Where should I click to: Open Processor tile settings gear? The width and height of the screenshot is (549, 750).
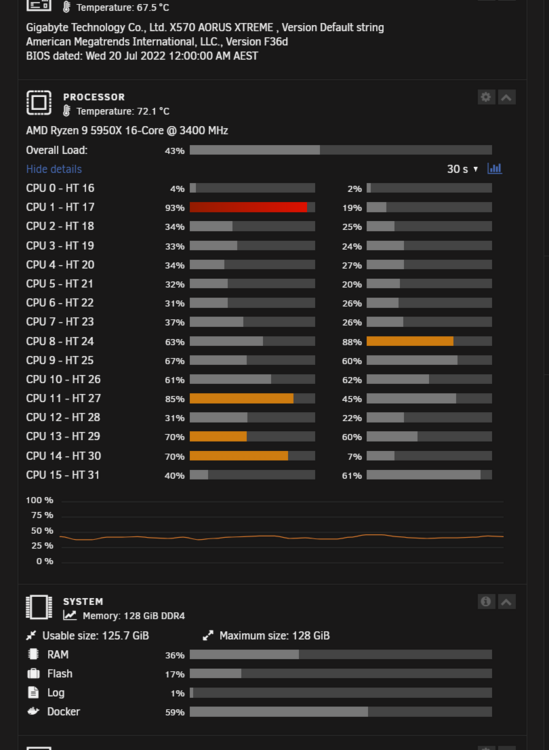coord(486,97)
